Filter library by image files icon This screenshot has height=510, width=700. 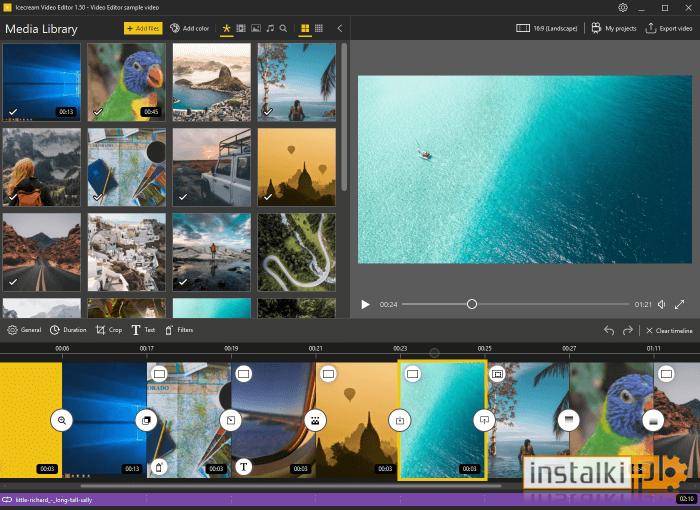256,28
